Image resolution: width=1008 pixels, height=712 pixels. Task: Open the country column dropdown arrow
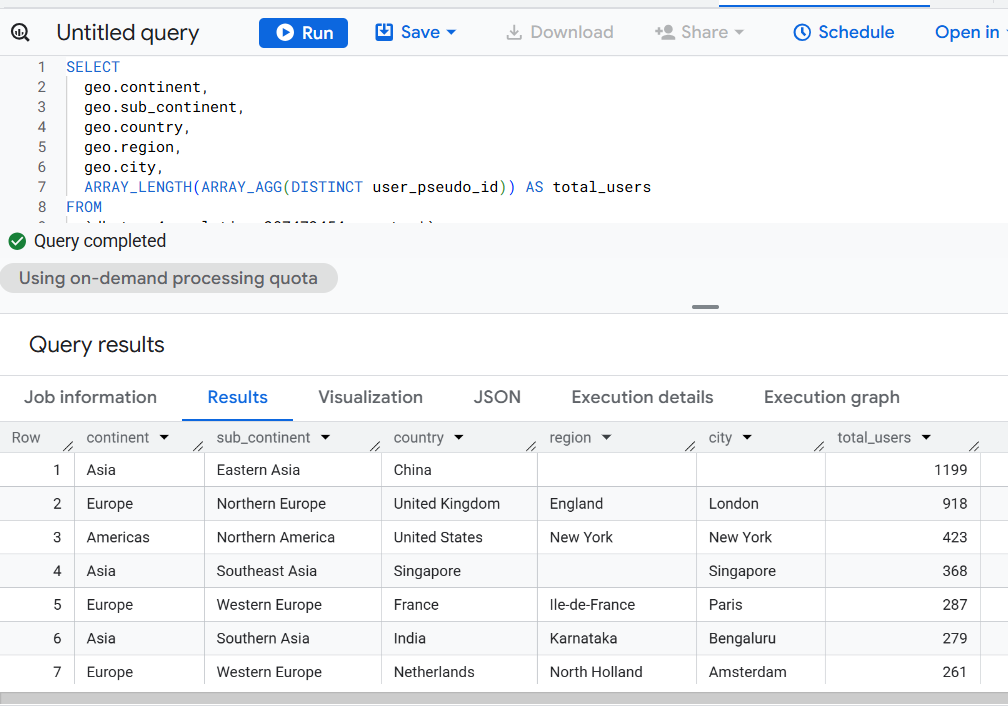click(x=459, y=438)
